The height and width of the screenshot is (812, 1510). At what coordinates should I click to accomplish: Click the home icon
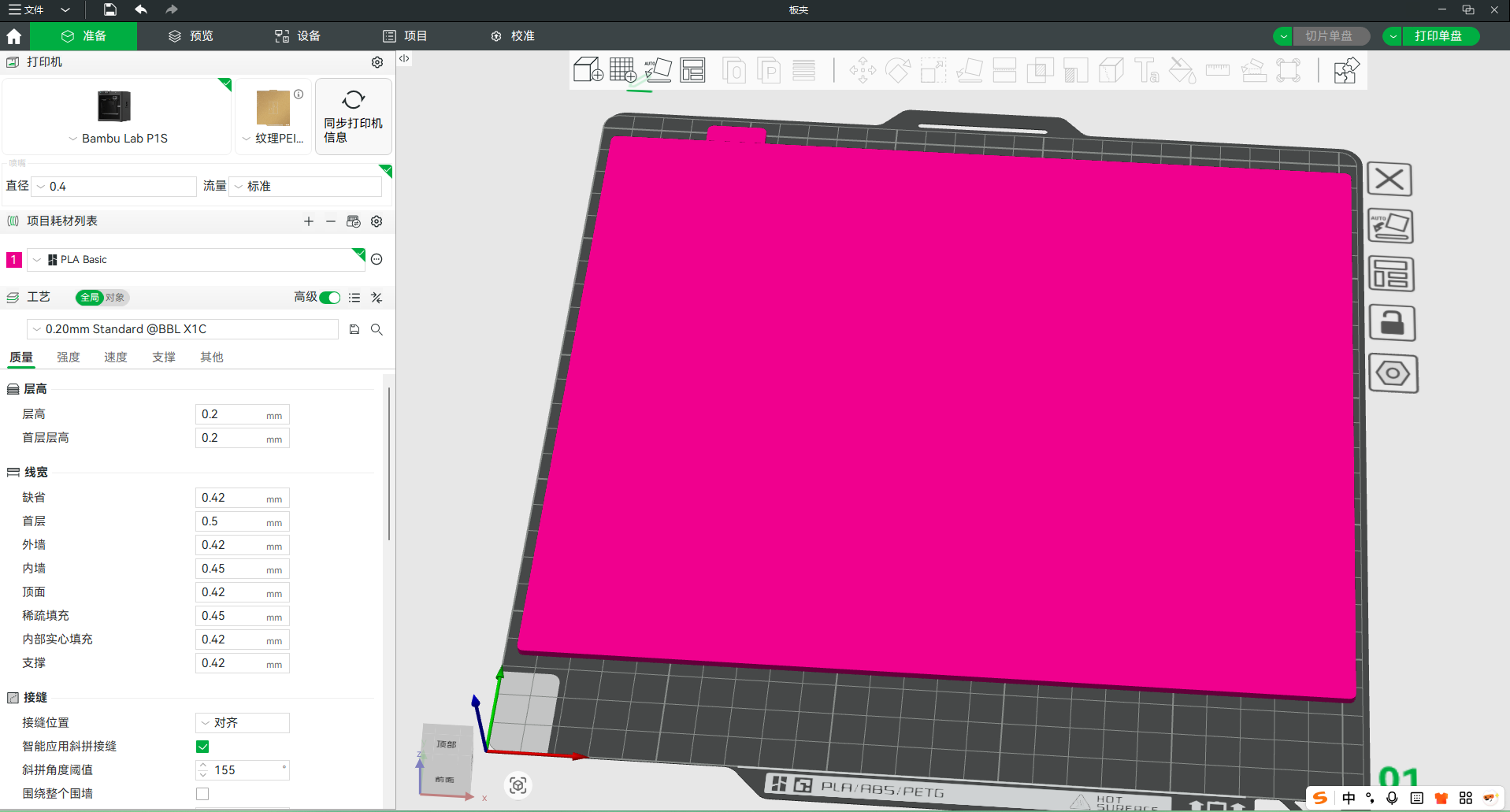[14, 36]
